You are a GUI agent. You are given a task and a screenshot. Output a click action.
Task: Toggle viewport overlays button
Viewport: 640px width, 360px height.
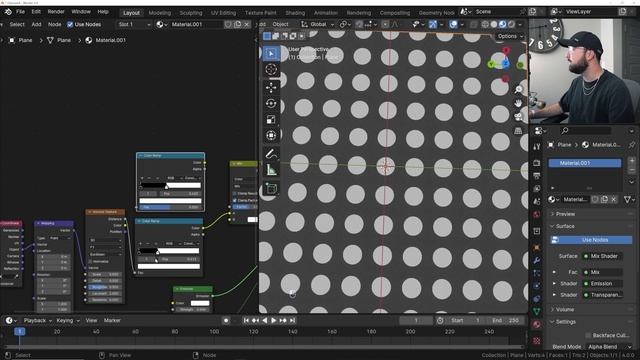(453, 24)
